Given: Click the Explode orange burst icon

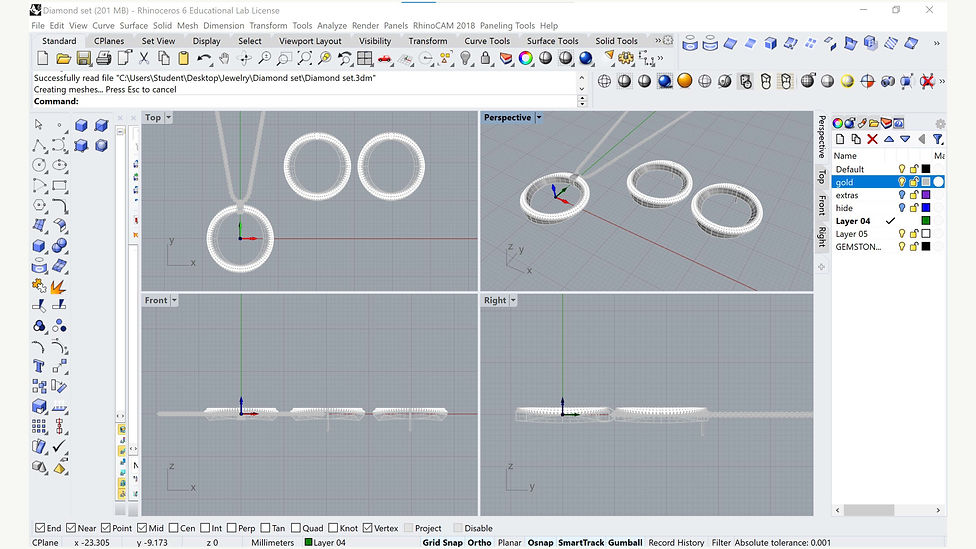Looking at the screenshot, I should [x=59, y=286].
